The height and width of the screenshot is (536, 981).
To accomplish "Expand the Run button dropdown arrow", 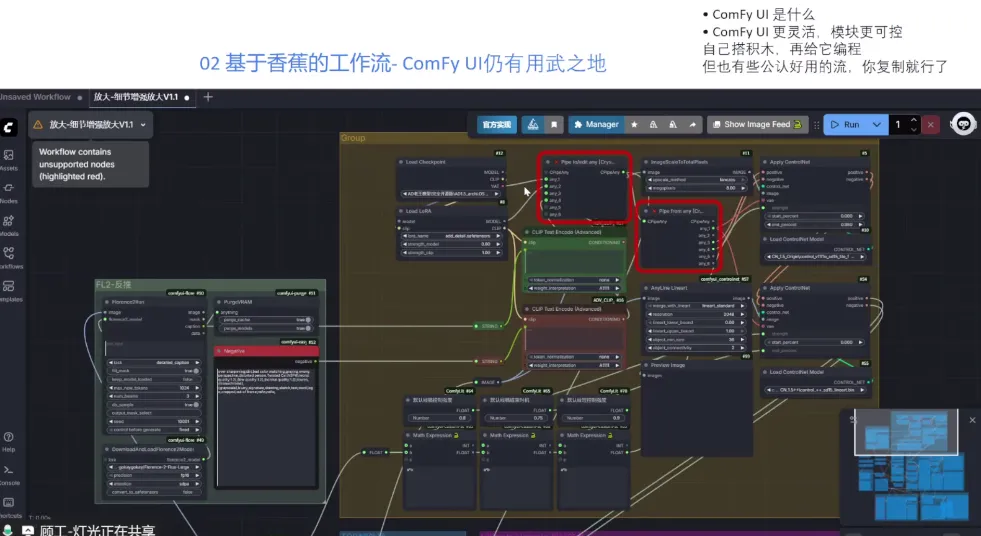I will point(877,124).
